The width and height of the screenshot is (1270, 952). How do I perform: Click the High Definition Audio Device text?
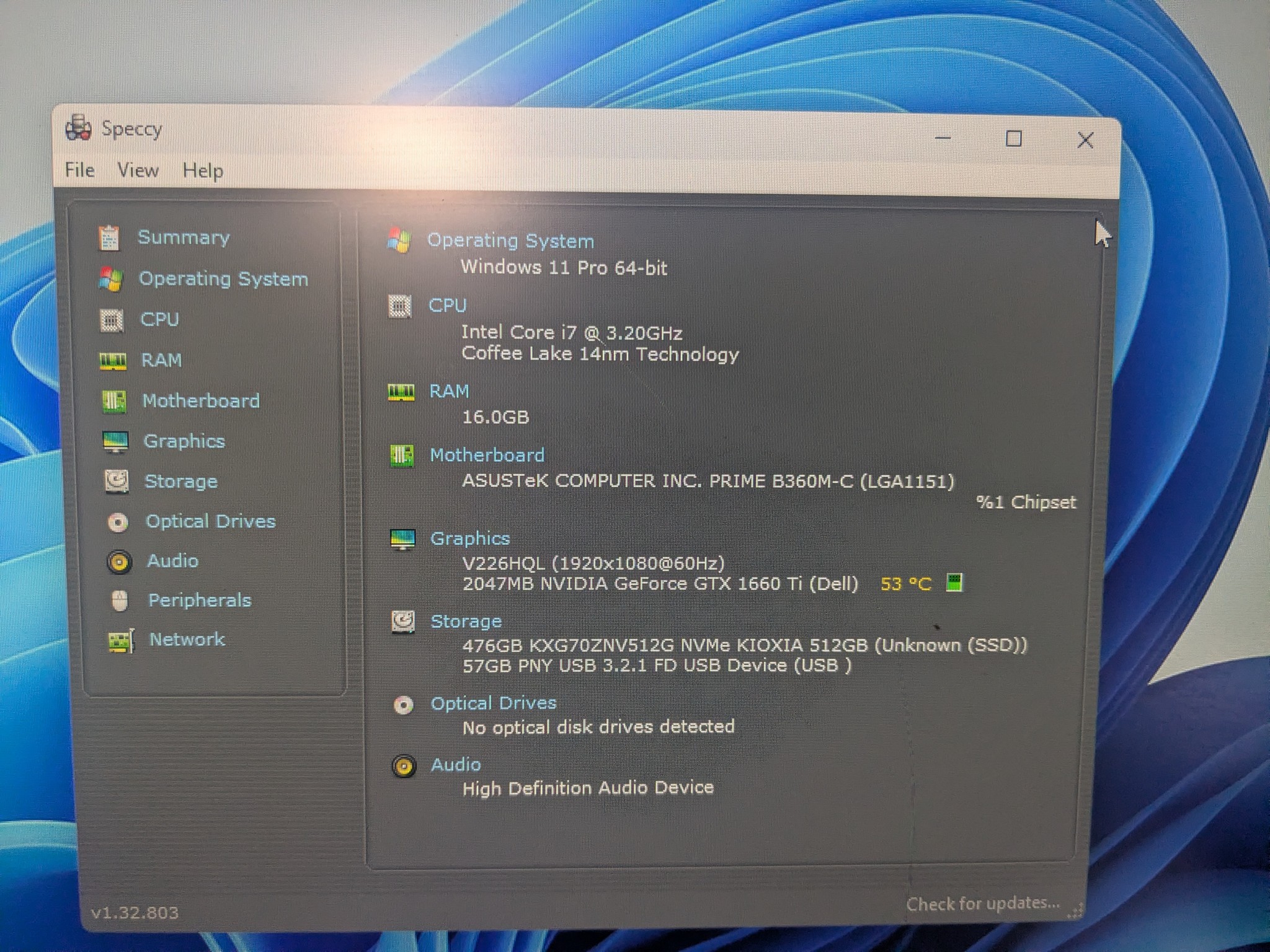click(588, 788)
